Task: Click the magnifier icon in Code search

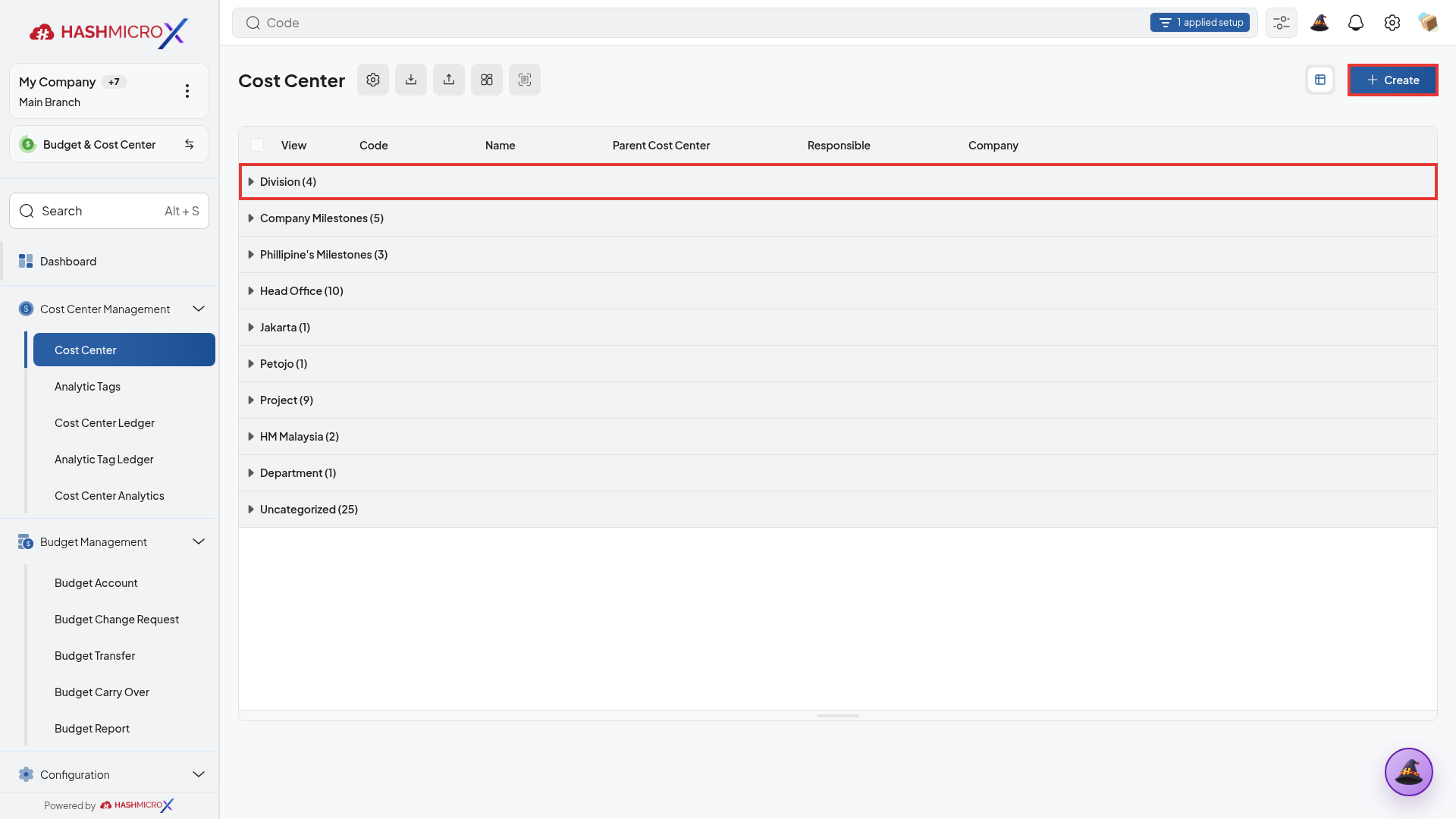Action: point(253,23)
